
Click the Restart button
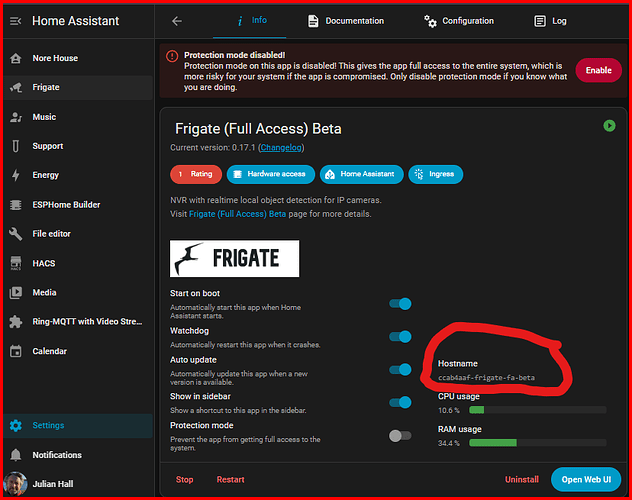tap(231, 479)
